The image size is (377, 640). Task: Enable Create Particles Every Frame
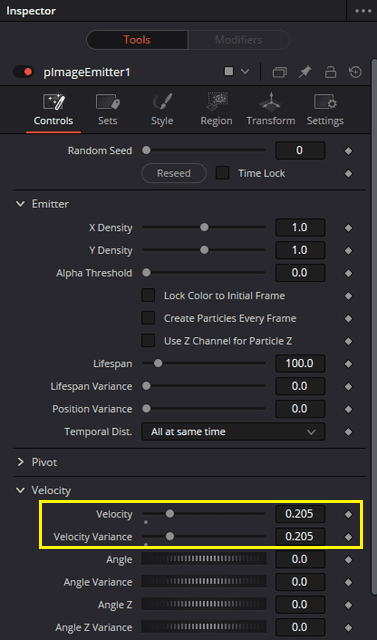[x=148, y=318]
